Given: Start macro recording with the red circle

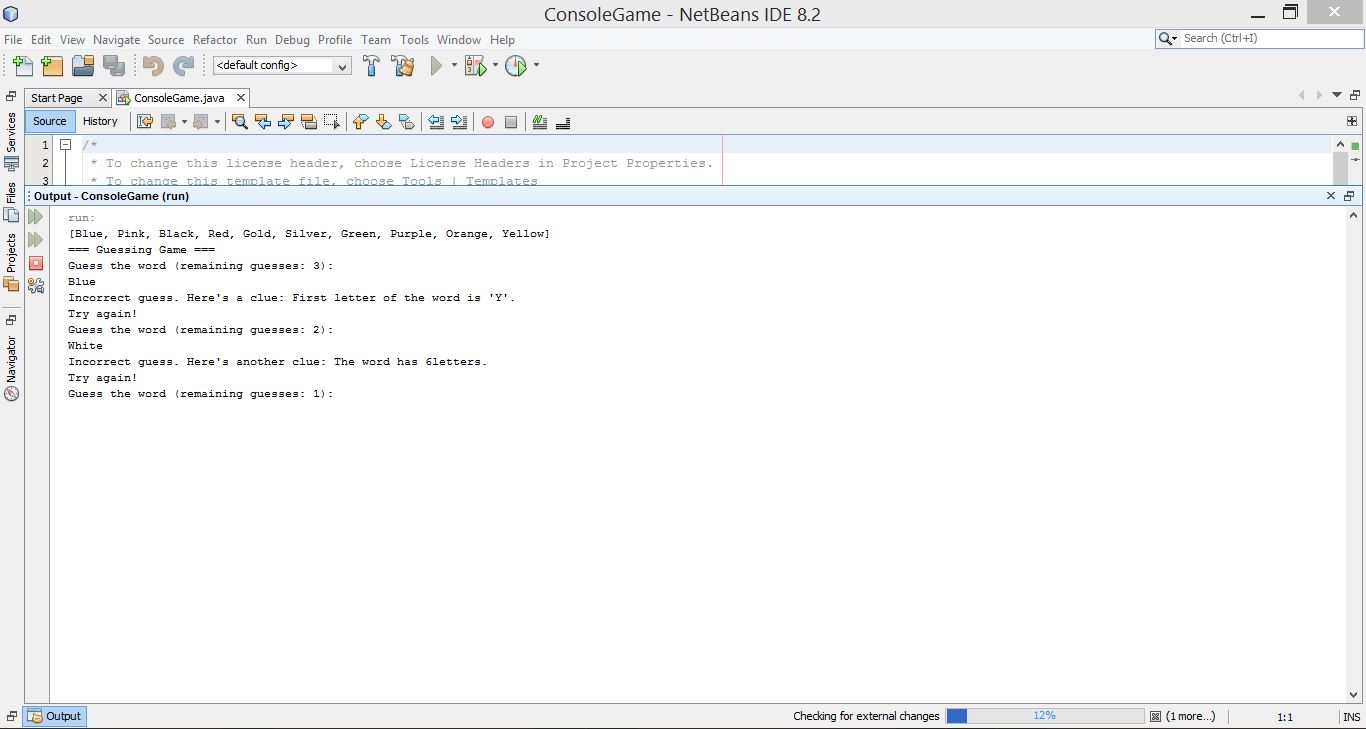Looking at the screenshot, I should tap(488, 122).
